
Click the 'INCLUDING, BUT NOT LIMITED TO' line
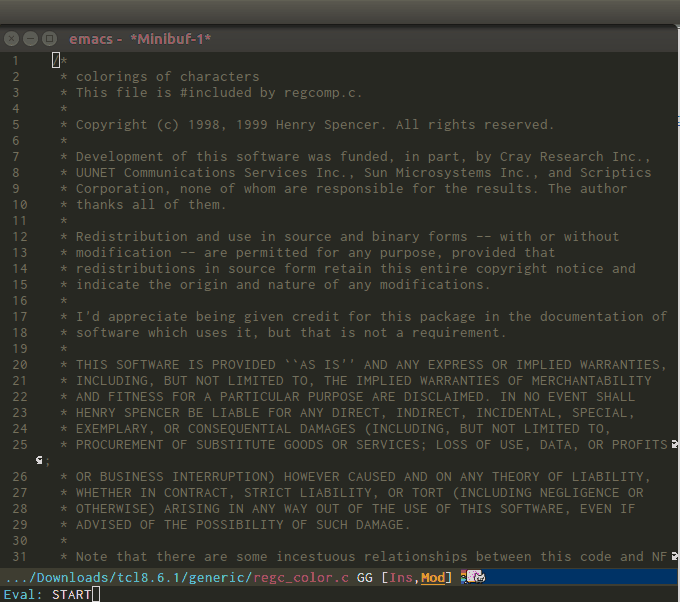(x=356, y=381)
